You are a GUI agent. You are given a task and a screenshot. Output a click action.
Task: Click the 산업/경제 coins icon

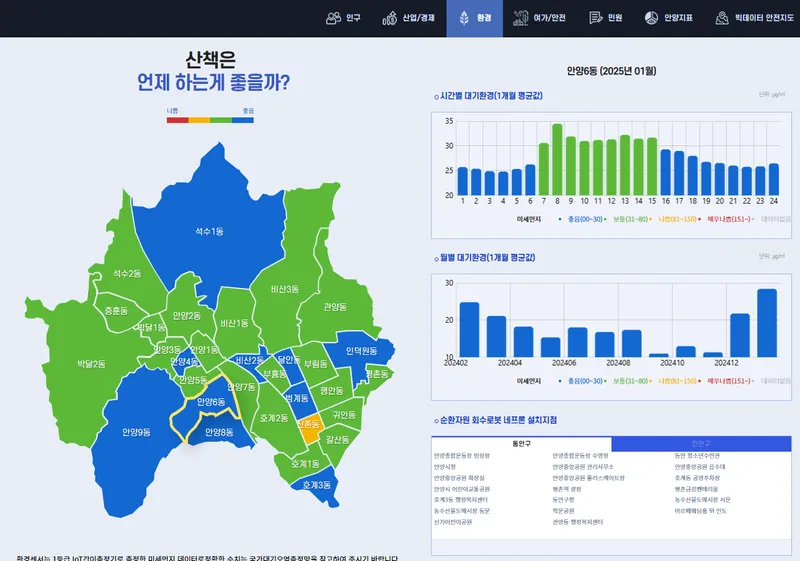point(389,18)
